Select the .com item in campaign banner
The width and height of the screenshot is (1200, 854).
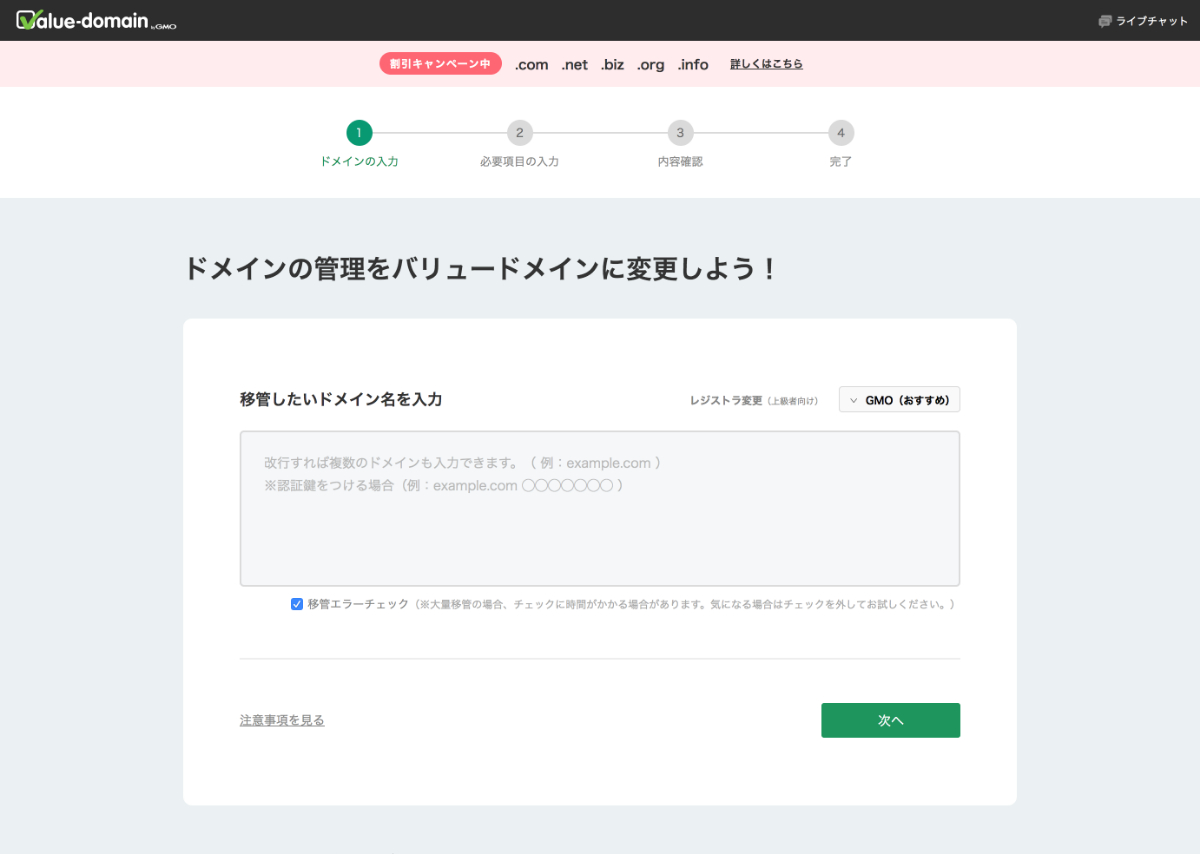[x=531, y=65]
